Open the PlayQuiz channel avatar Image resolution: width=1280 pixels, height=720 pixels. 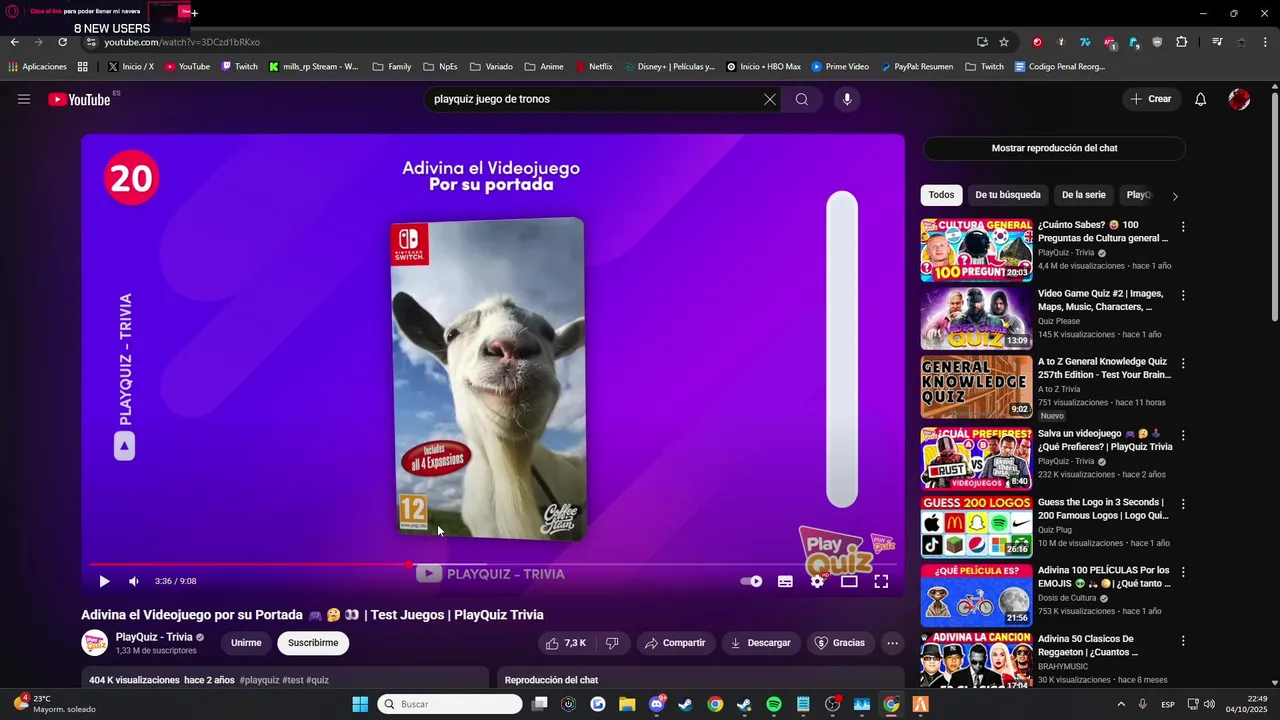[x=95, y=643]
